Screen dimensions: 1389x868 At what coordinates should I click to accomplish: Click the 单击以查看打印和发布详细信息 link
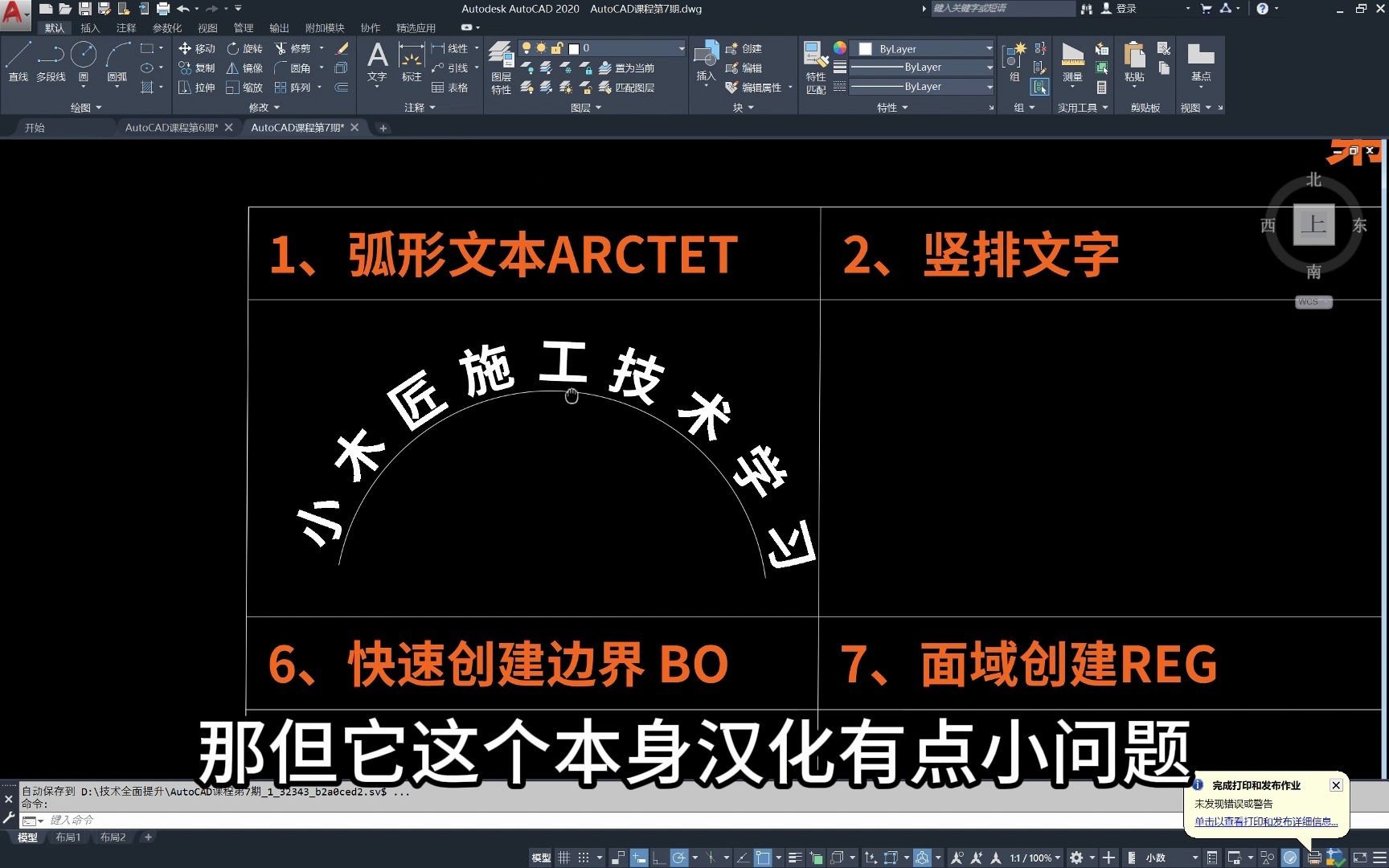(1264, 822)
